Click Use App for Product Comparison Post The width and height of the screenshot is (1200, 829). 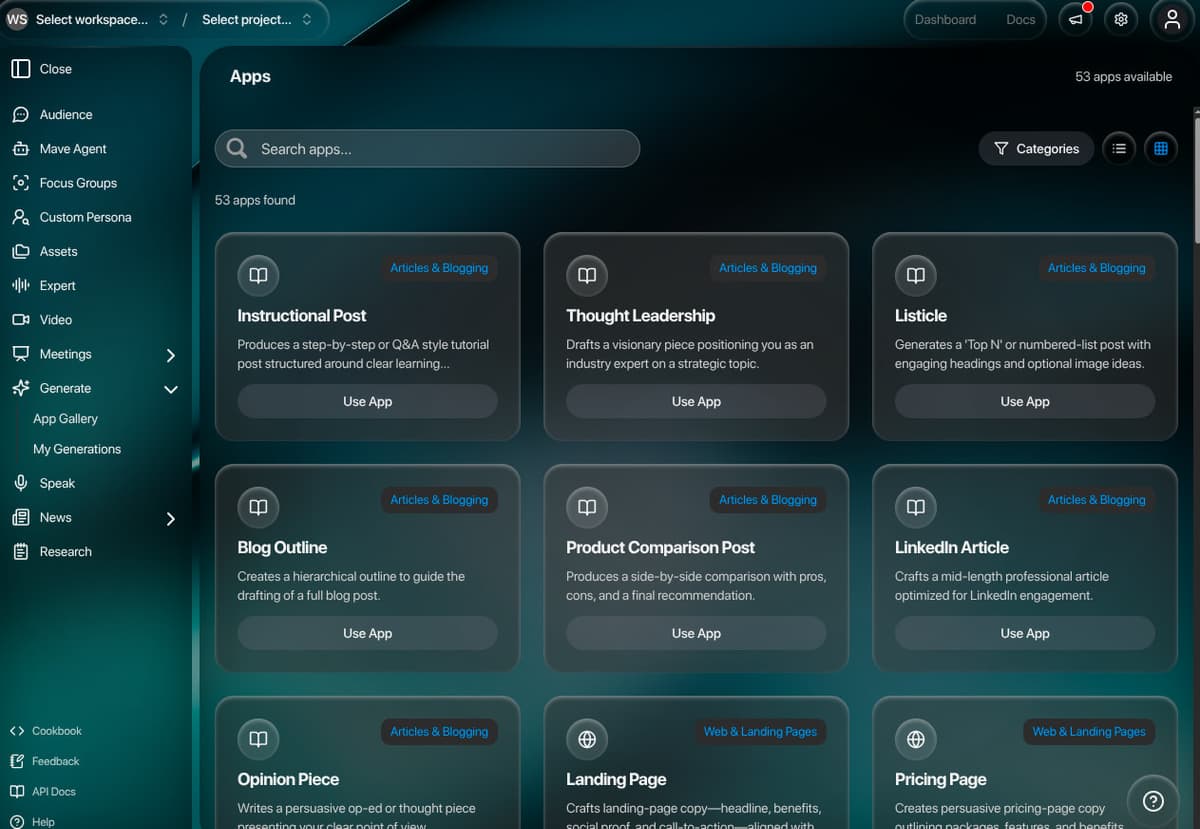coord(696,633)
